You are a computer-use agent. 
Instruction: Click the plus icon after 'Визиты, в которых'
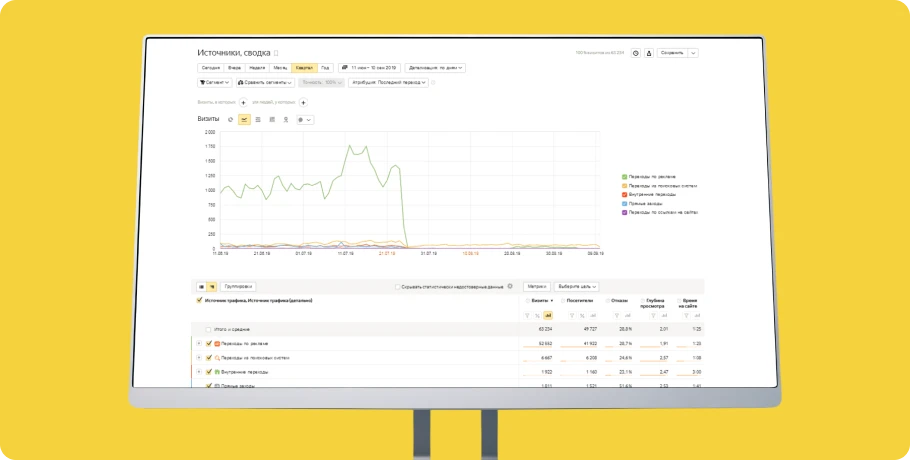243,102
